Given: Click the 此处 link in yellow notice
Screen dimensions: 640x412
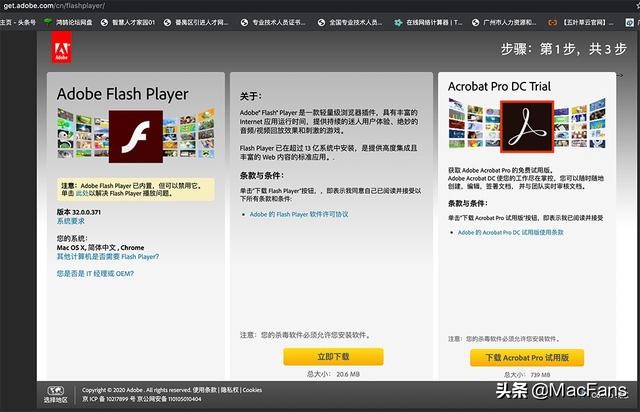Looking at the screenshot, I should [x=82, y=193].
